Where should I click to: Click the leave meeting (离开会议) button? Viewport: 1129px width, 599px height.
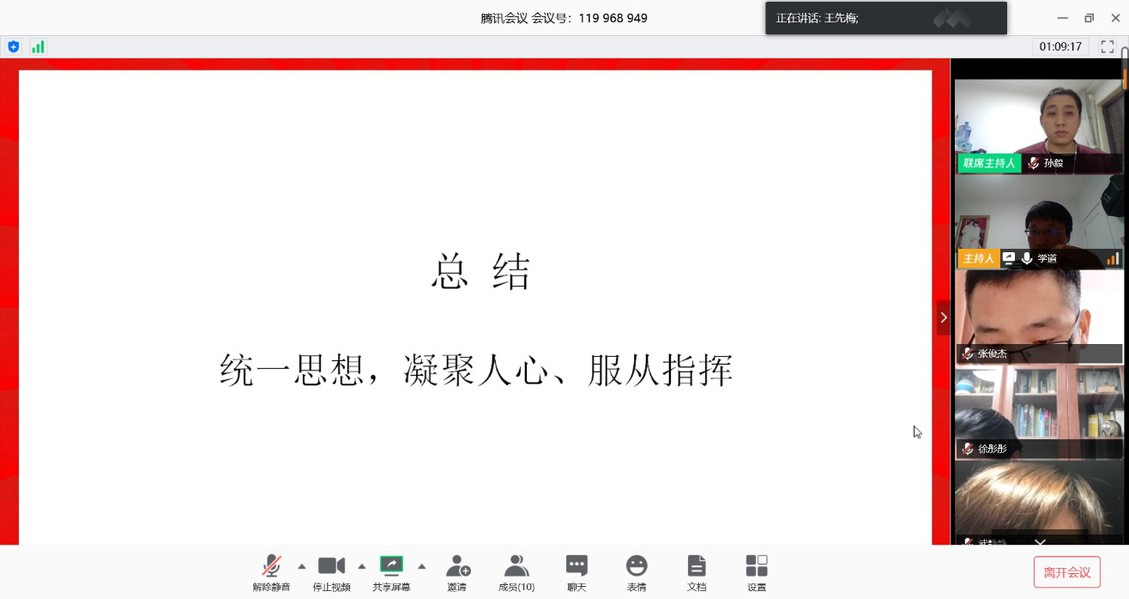[1066, 572]
